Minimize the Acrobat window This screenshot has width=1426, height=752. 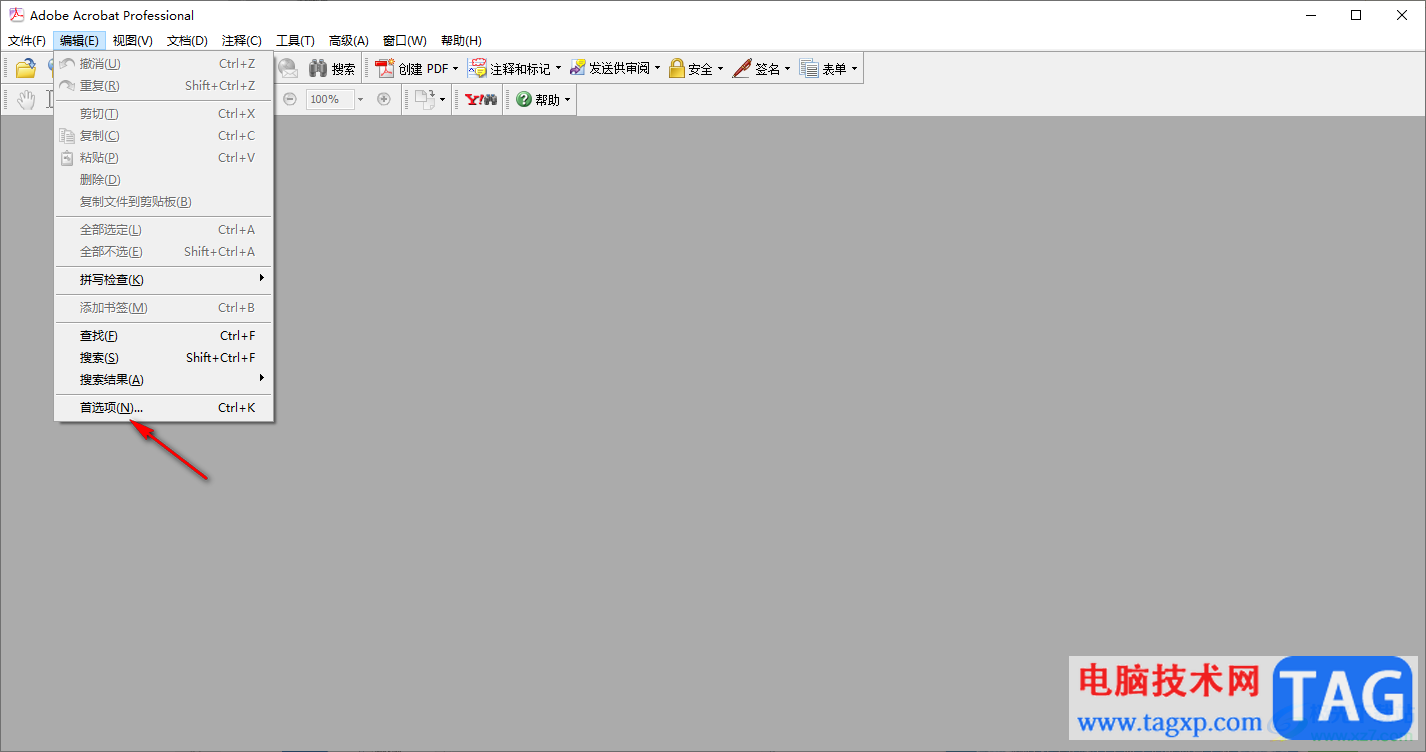tap(1310, 15)
